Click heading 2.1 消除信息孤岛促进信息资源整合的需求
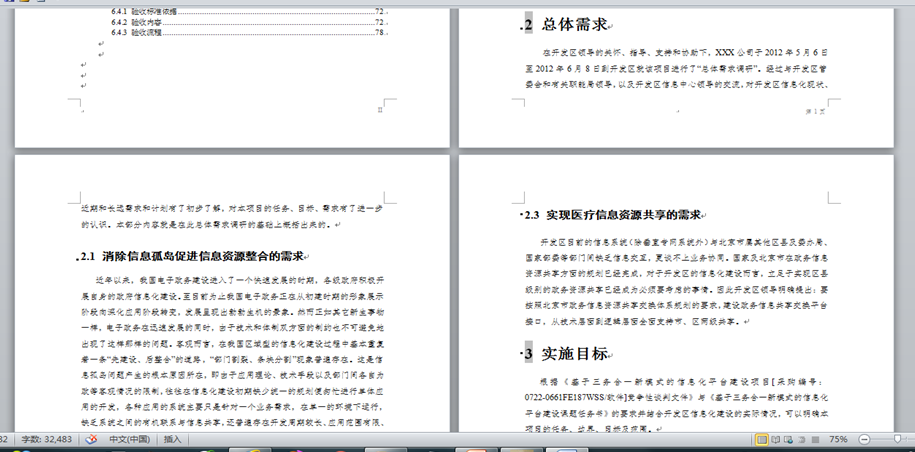The image size is (915, 452). point(192,256)
